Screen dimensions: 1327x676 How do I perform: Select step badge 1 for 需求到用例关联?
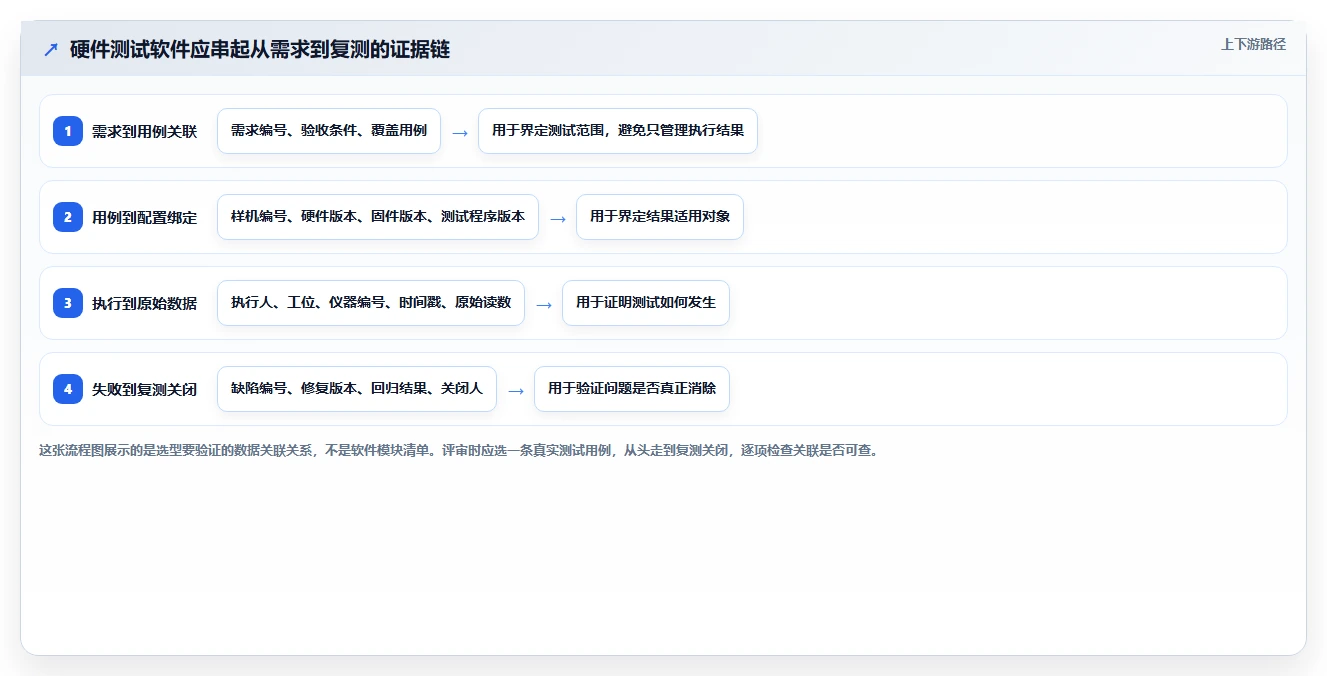click(68, 131)
